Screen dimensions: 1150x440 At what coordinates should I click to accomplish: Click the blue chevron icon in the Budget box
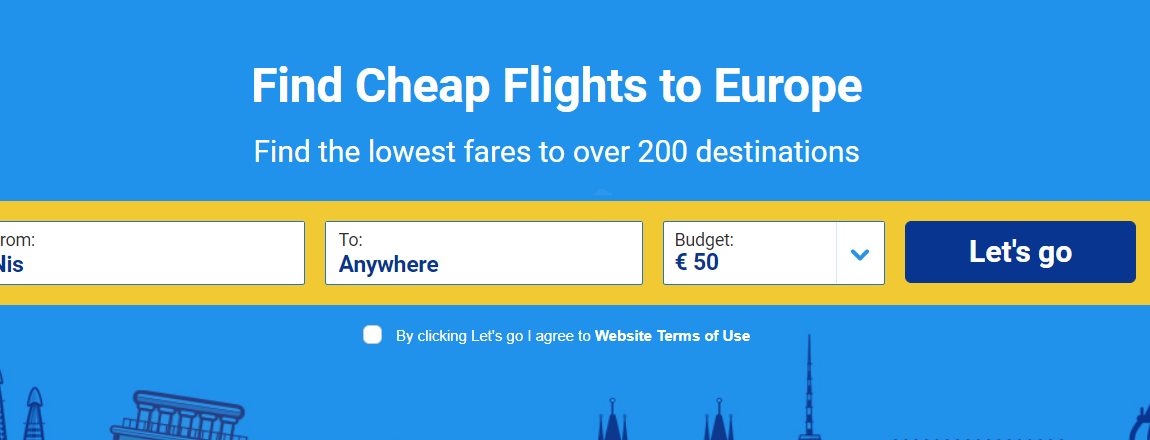click(860, 254)
